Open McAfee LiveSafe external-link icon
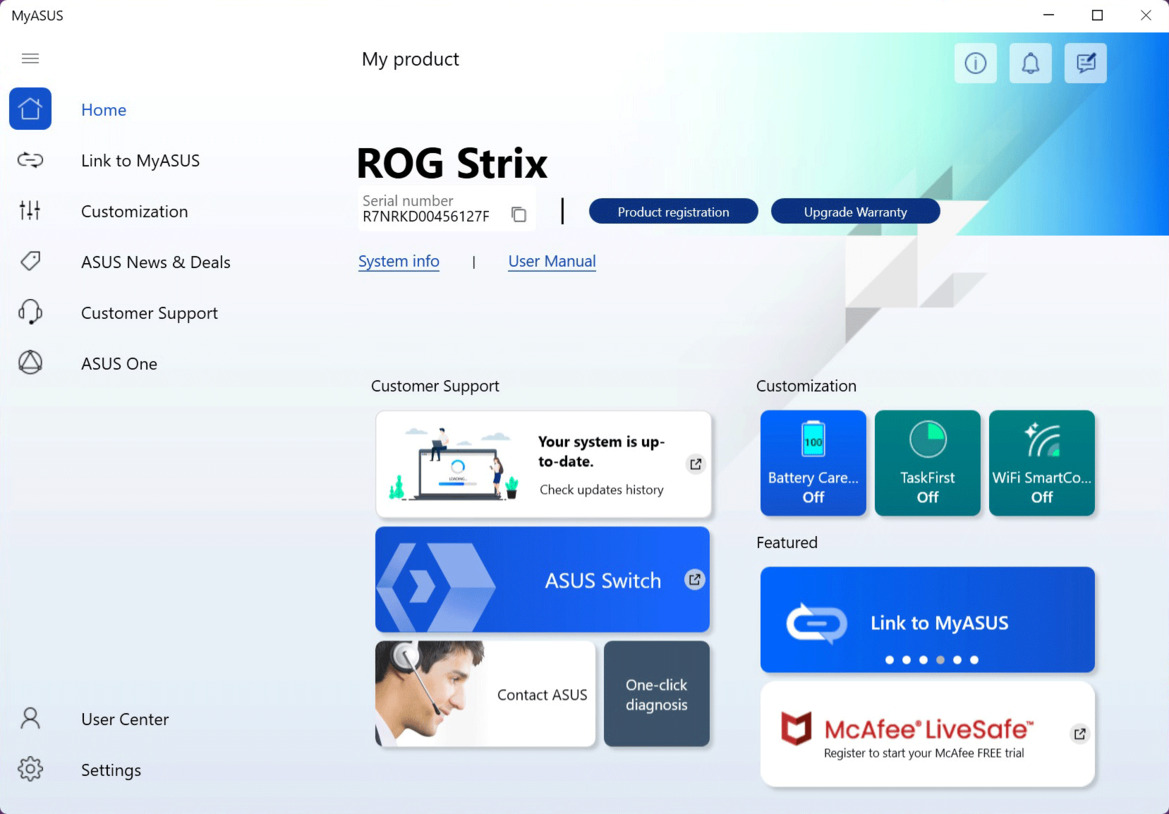The width and height of the screenshot is (1169, 814). coord(1080,734)
